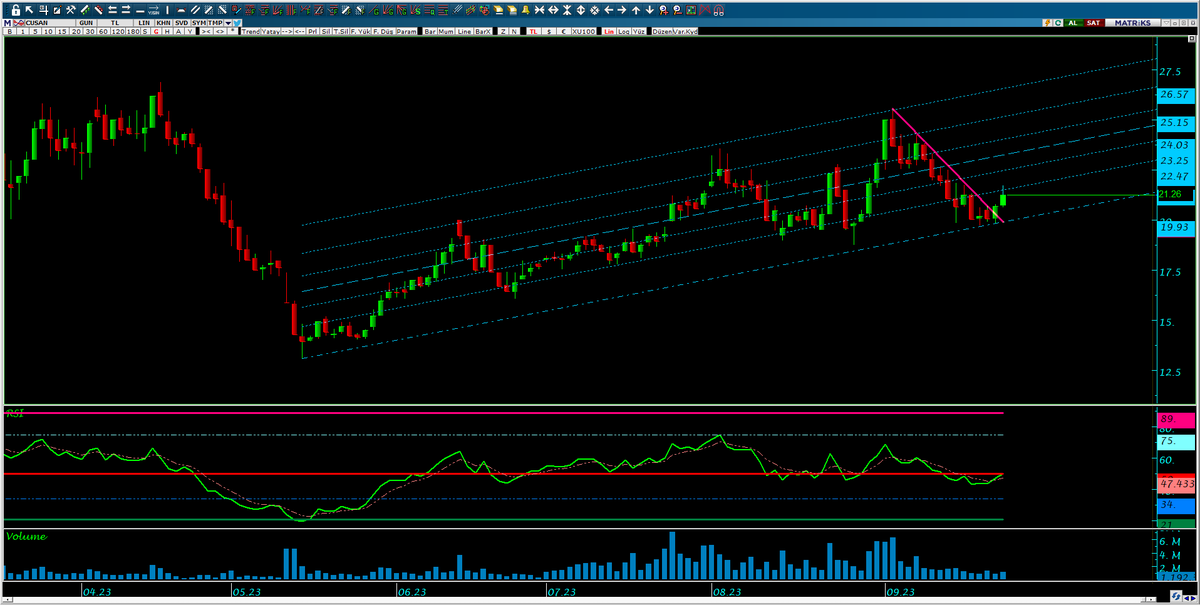The image size is (1200, 605).
Task: Select the H weekly period
Action: tap(167, 32)
